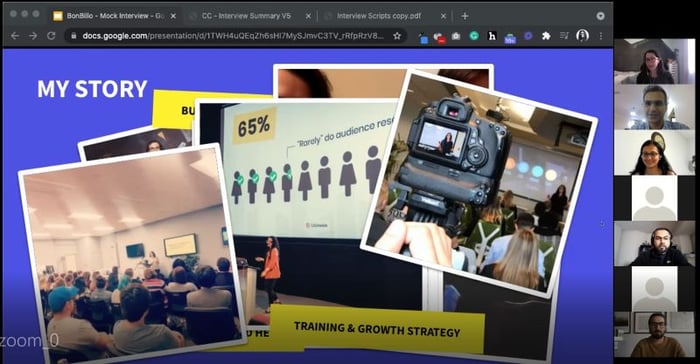The image size is (700, 364).
Task: Expand the tab search dropdown arrow
Action: (x=600, y=16)
